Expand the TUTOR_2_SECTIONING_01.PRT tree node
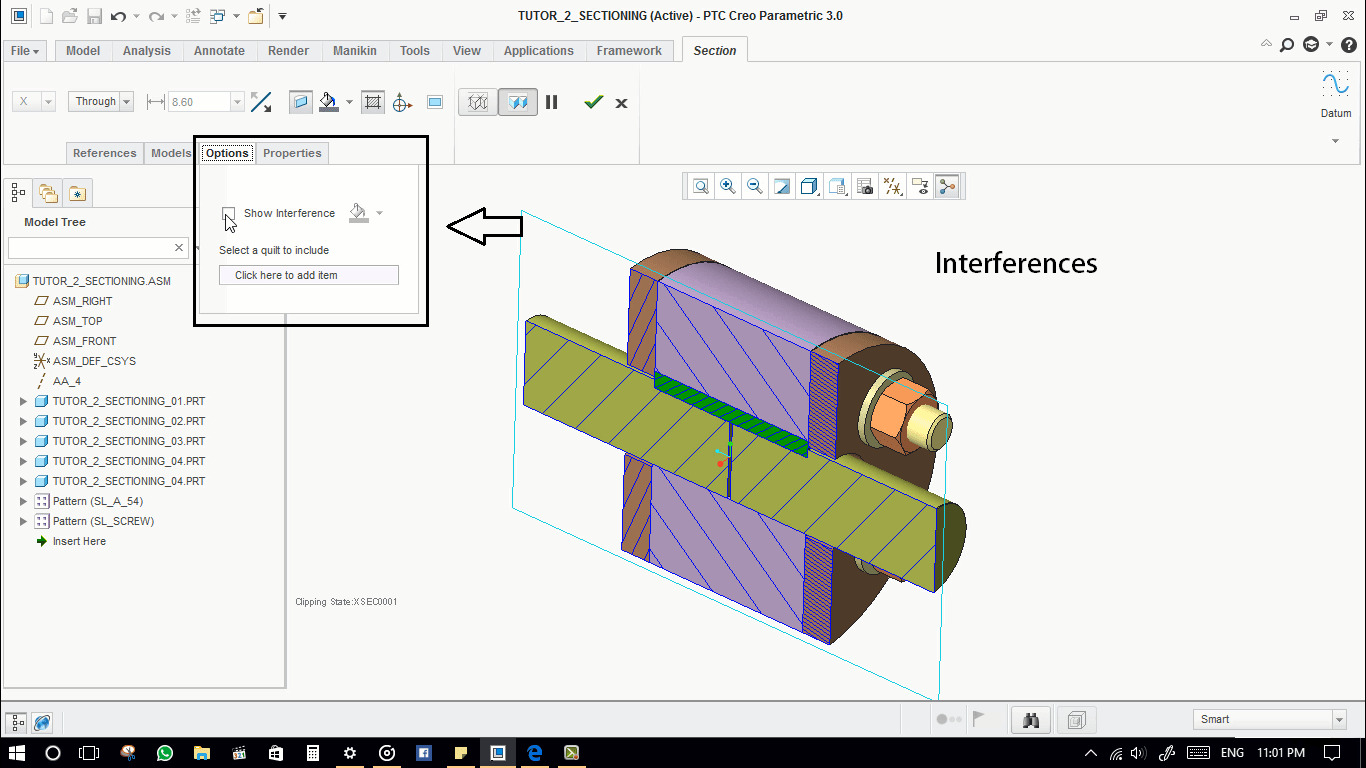Image resolution: width=1366 pixels, height=768 pixels. [x=24, y=401]
